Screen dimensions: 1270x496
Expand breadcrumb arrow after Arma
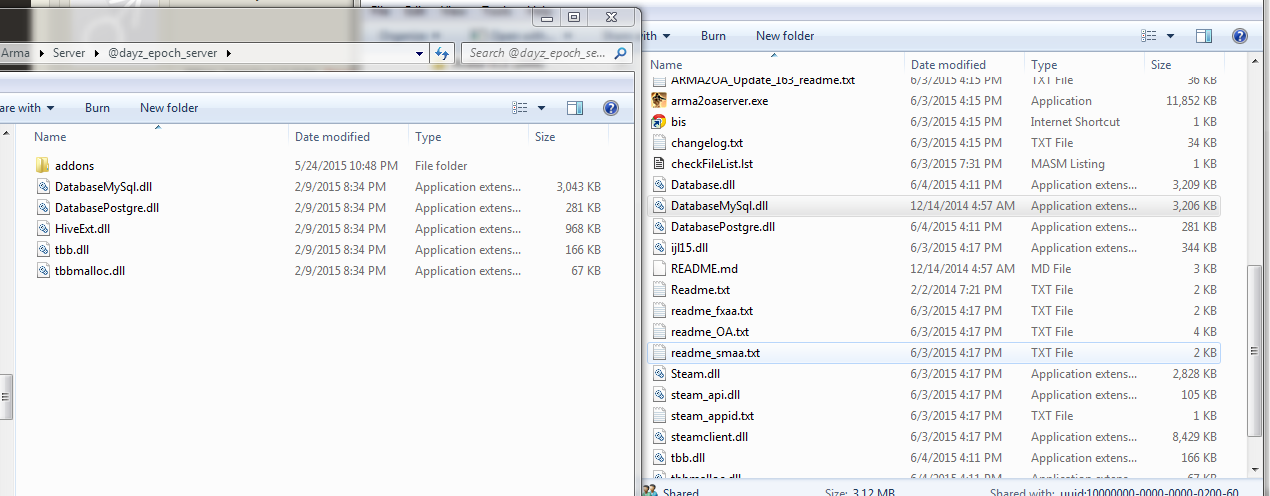click(x=41, y=52)
